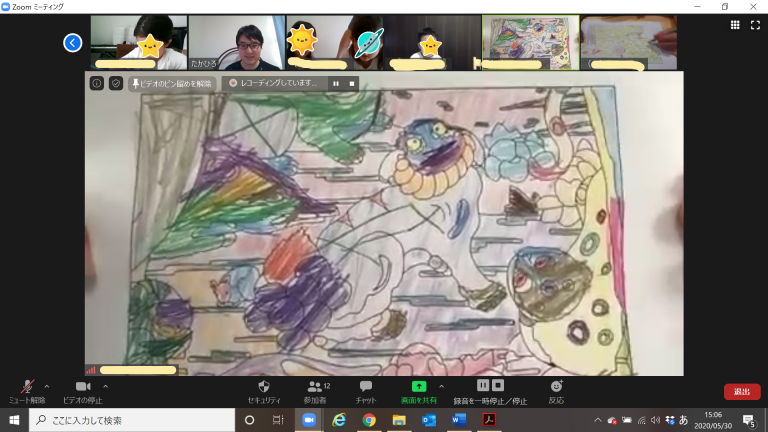Image resolution: width=768 pixels, height=432 pixels.
Task: Click ビデオのピン留めを解除 to unpin video
Action: point(172,84)
